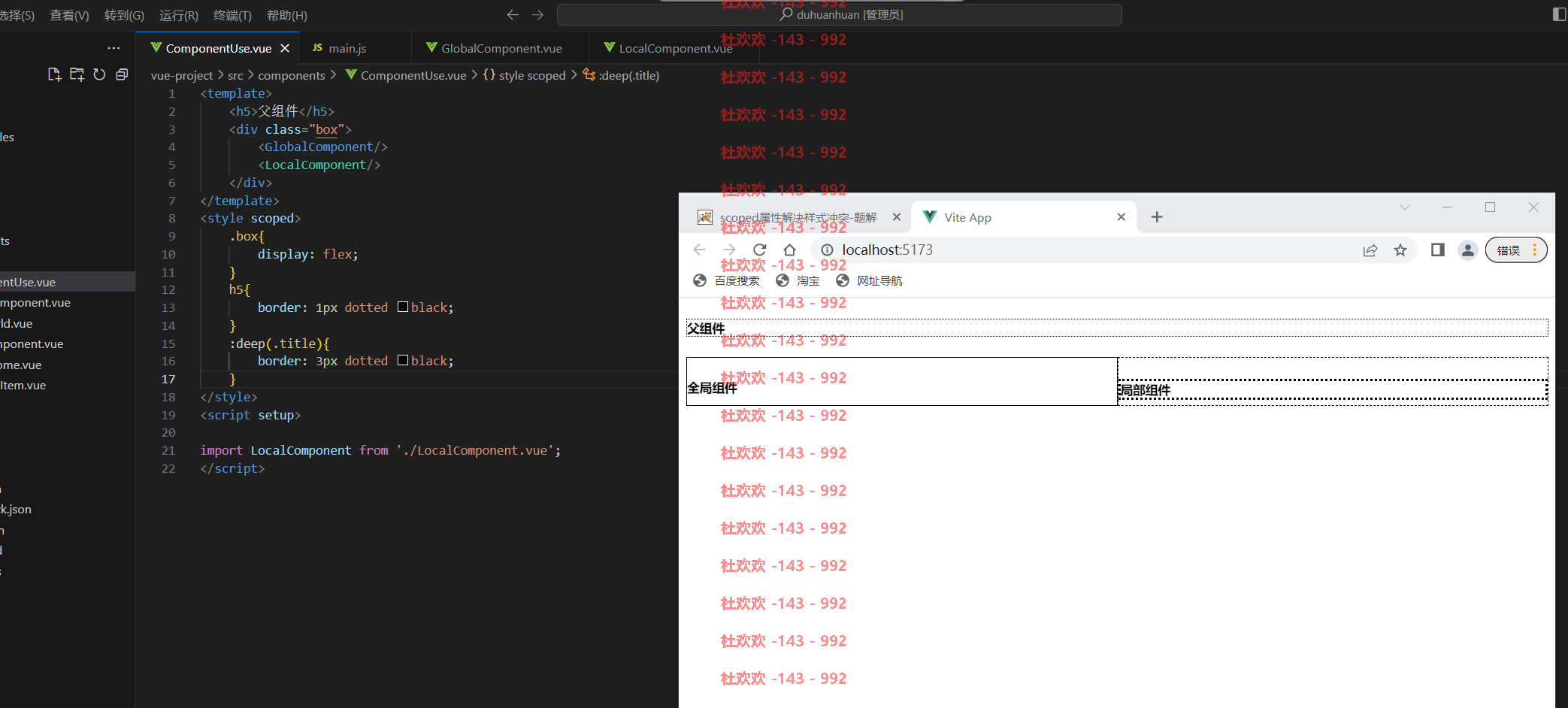Click the browser back arrow
The image size is (1568, 708).
700,250
